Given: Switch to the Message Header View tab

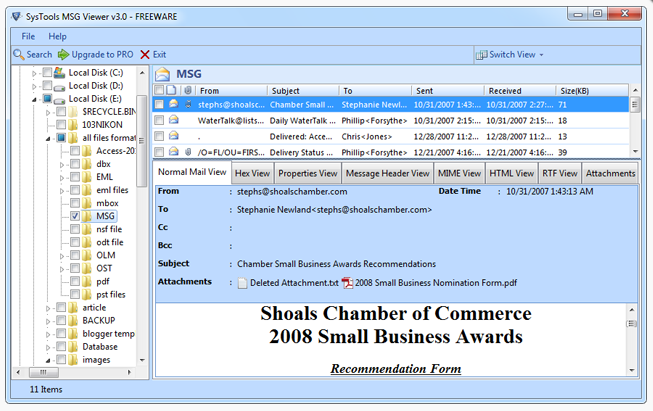Looking at the screenshot, I should coord(388,173).
